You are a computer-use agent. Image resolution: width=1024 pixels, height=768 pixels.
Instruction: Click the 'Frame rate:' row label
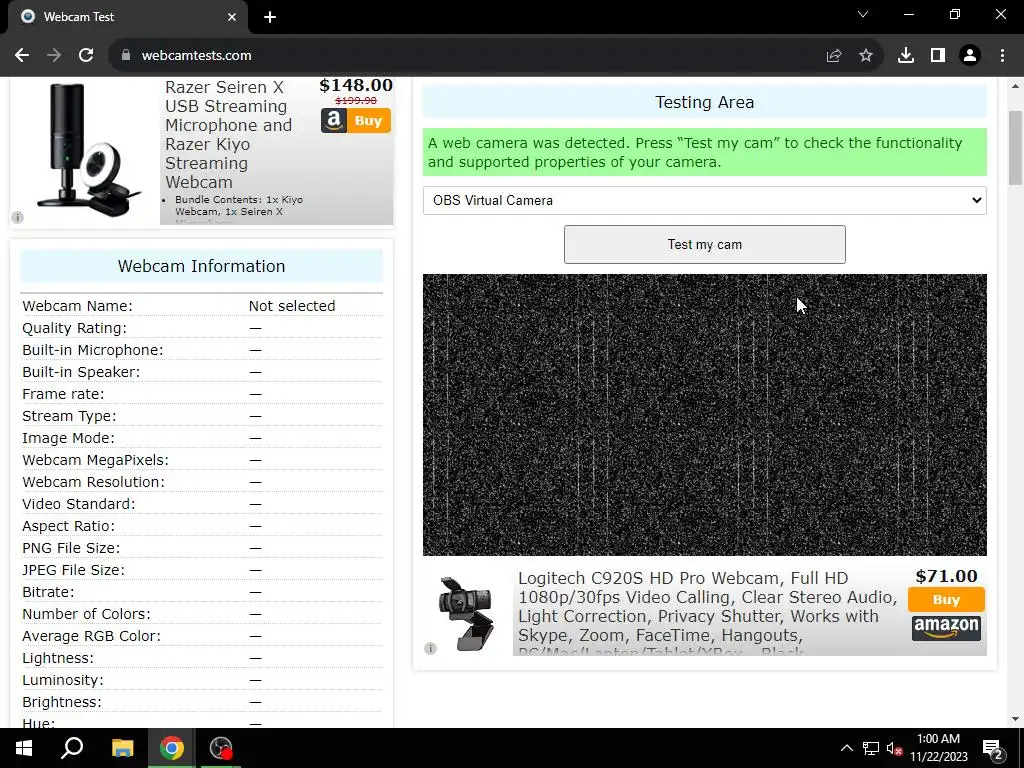click(x=63, y=394)
